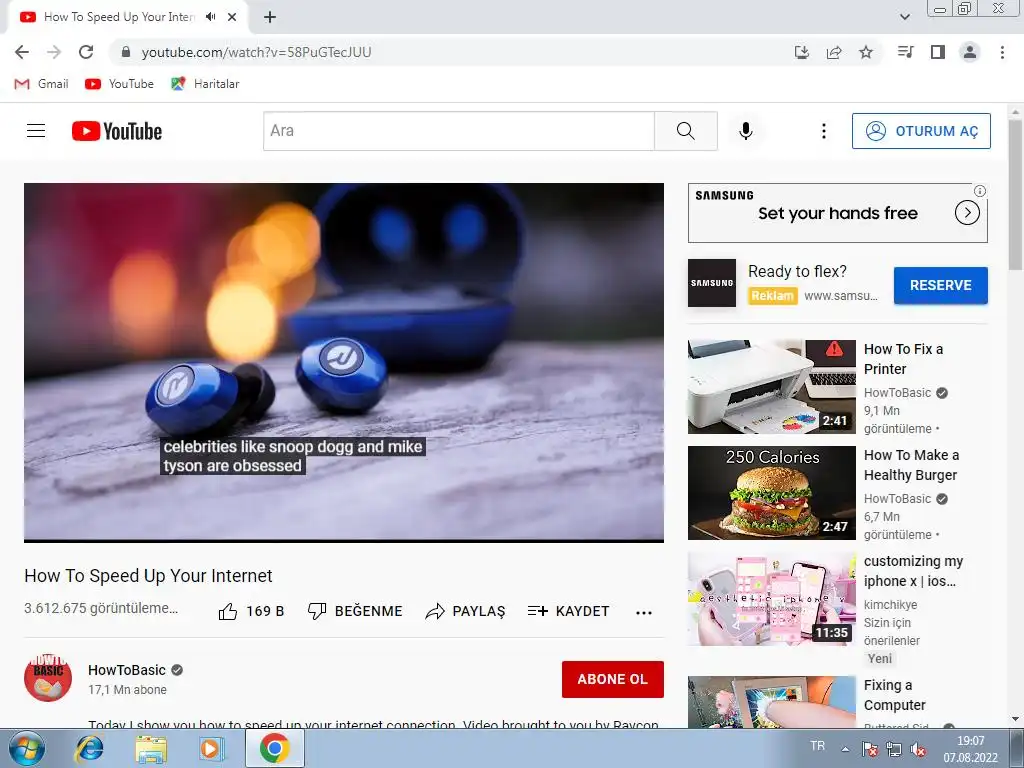1024x768 pixels.
Task: Click KAYDET to save the video
Action: click(568, 611)
